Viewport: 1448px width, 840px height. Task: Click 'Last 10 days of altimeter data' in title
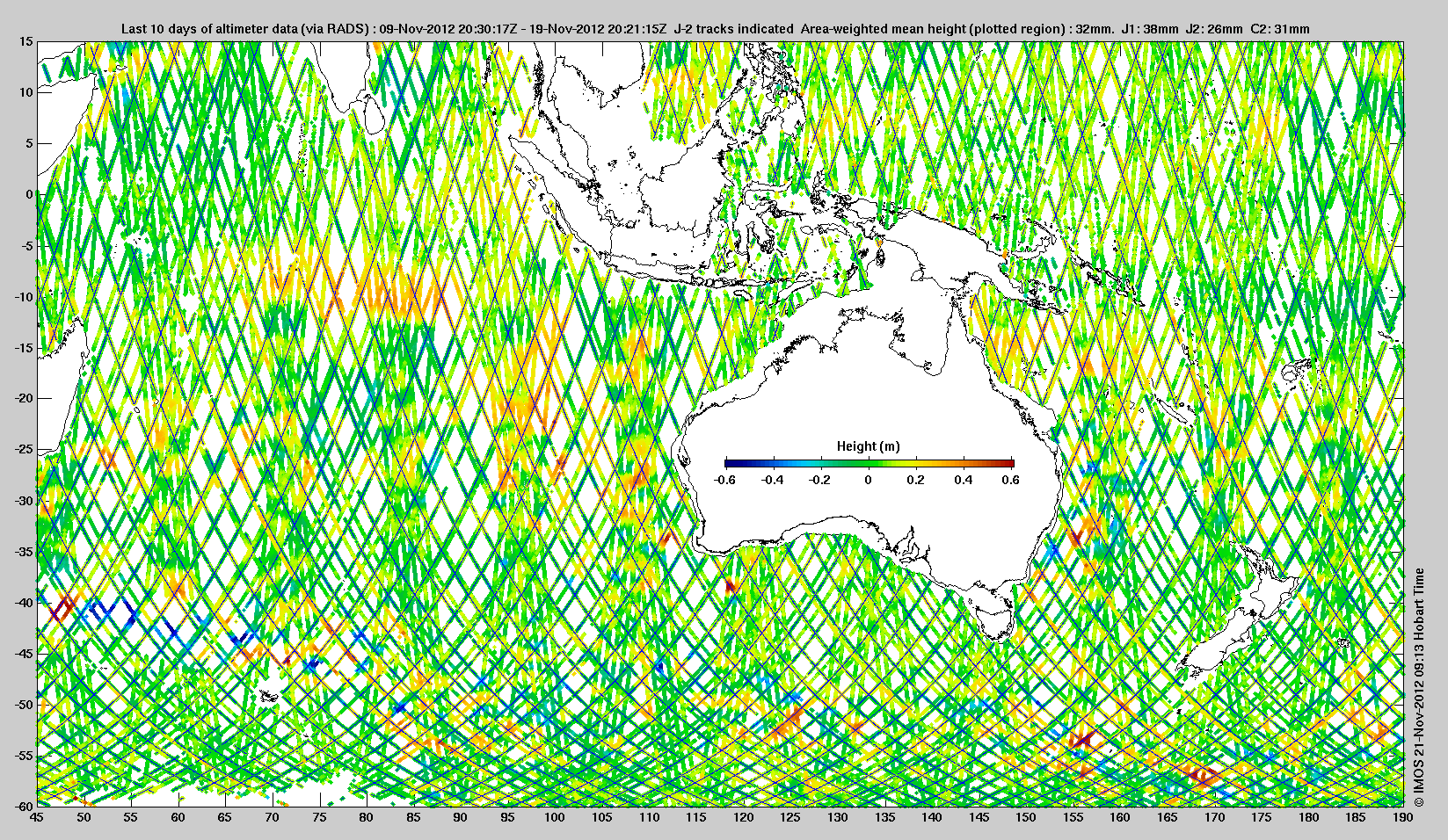click(209, 29)
